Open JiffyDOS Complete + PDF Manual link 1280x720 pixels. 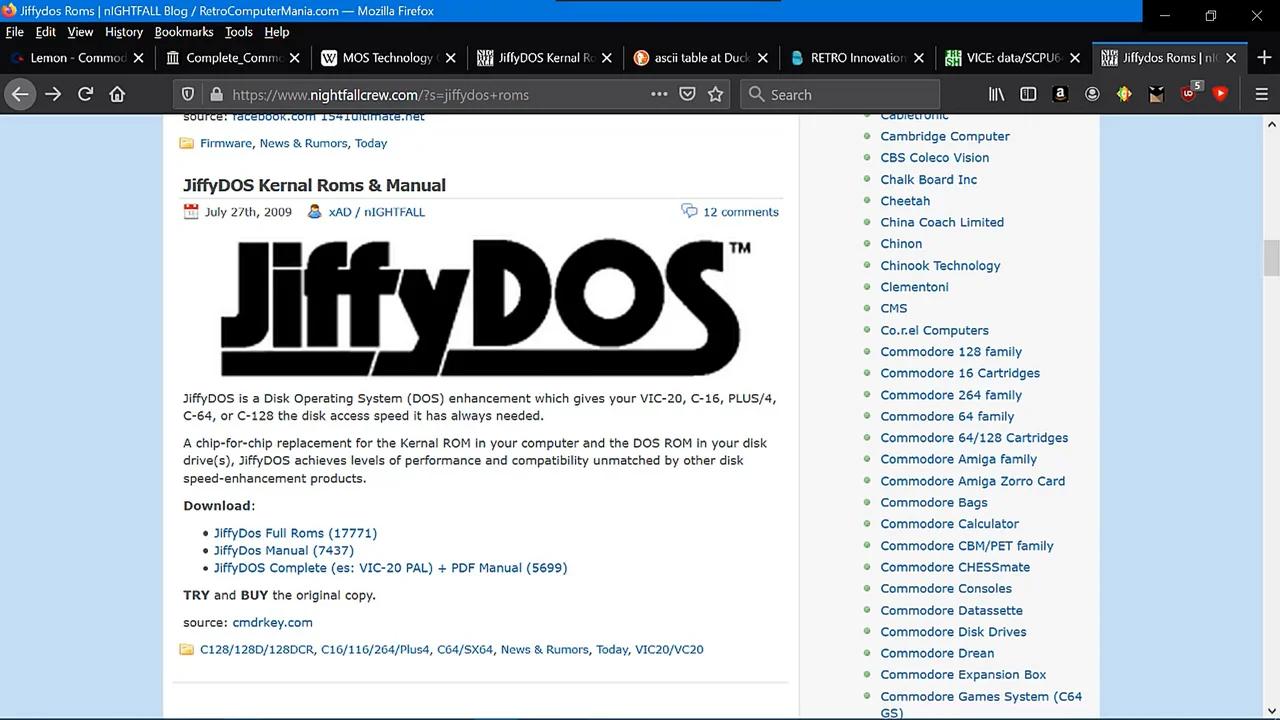click(390, 567)
